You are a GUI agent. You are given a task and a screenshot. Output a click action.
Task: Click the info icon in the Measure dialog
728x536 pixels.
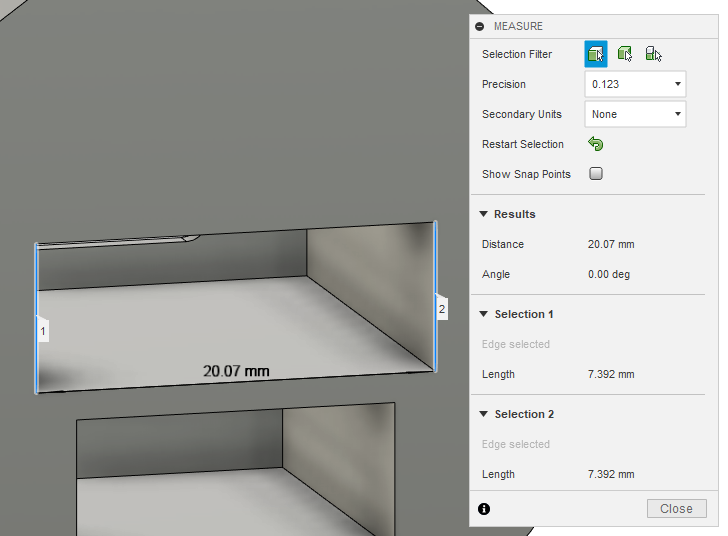484,509
